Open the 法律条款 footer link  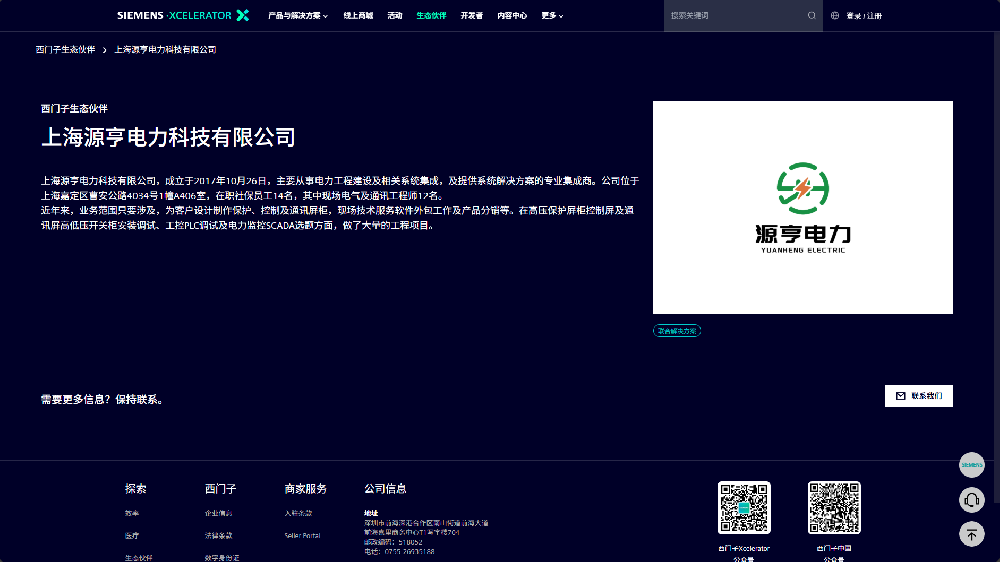pyautogui.click(x=218, y=536)
